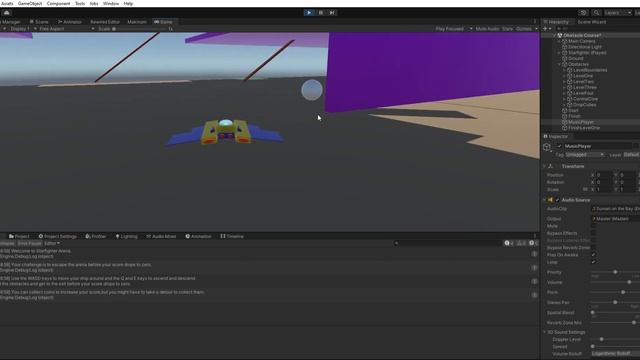Open the Volume Rolloff dropdown
The image size is (640, 360).
(616, 353)
